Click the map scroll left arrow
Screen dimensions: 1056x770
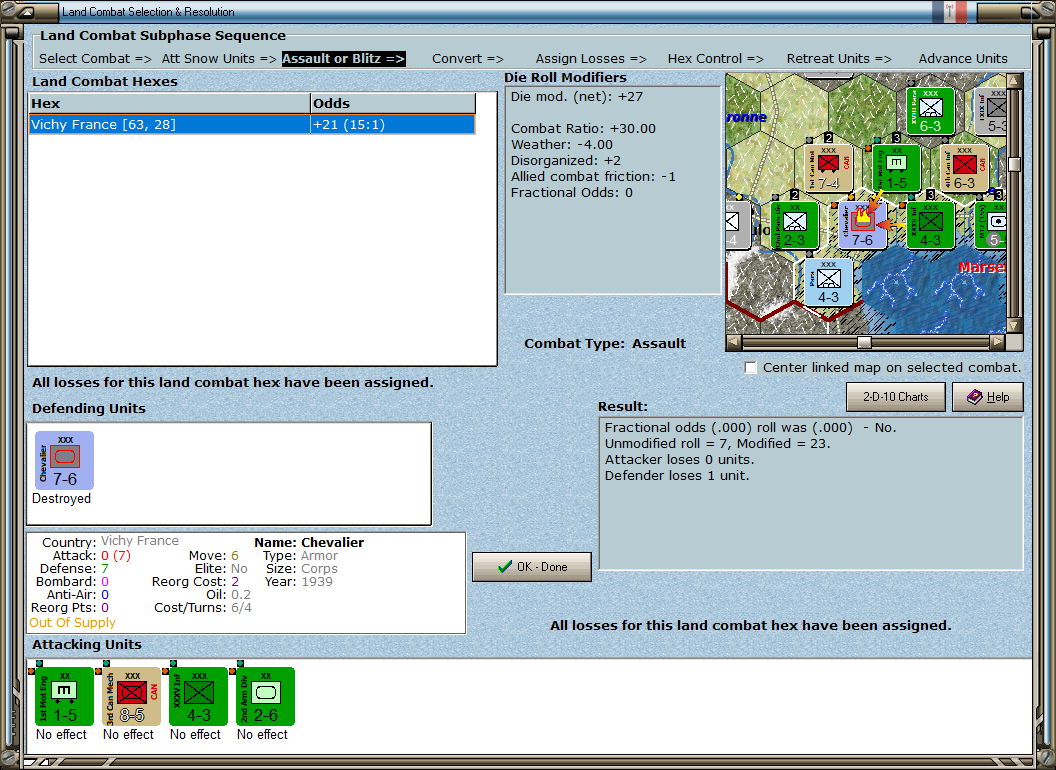pyautogui.click(x=734, y=342)
